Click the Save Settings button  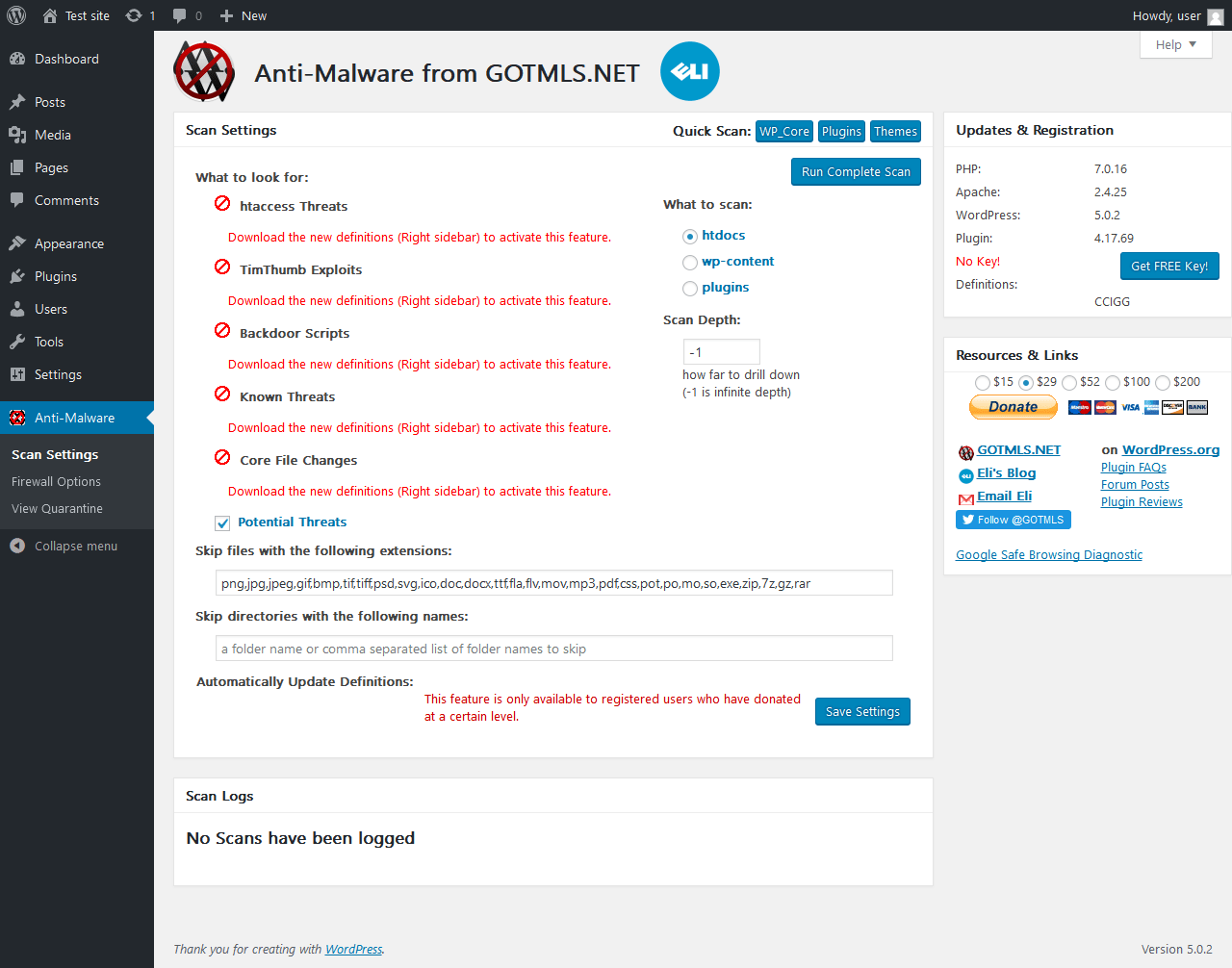(862, 712)
